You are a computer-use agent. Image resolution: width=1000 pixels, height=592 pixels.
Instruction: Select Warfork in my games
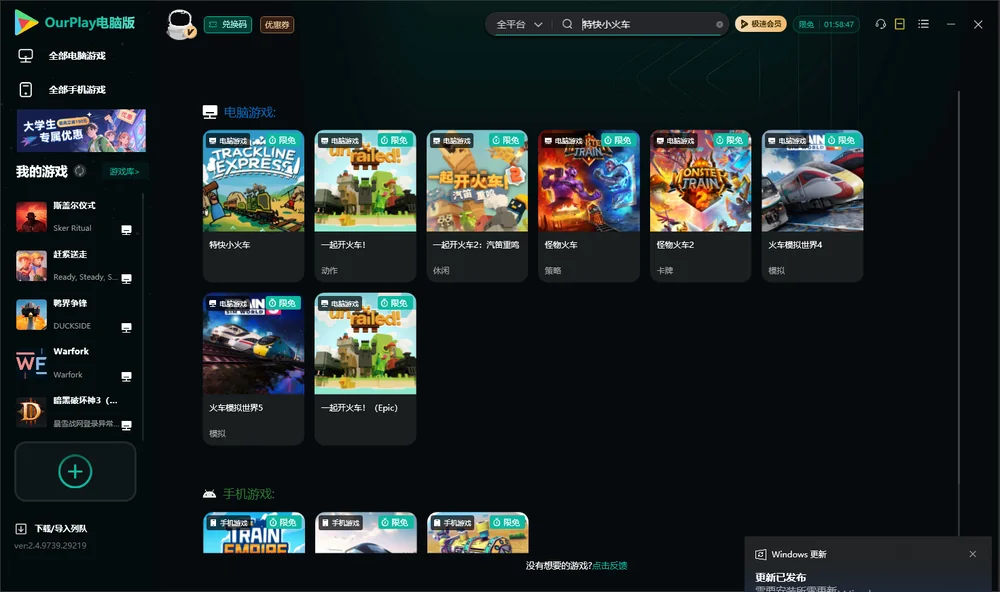[74, 363]
